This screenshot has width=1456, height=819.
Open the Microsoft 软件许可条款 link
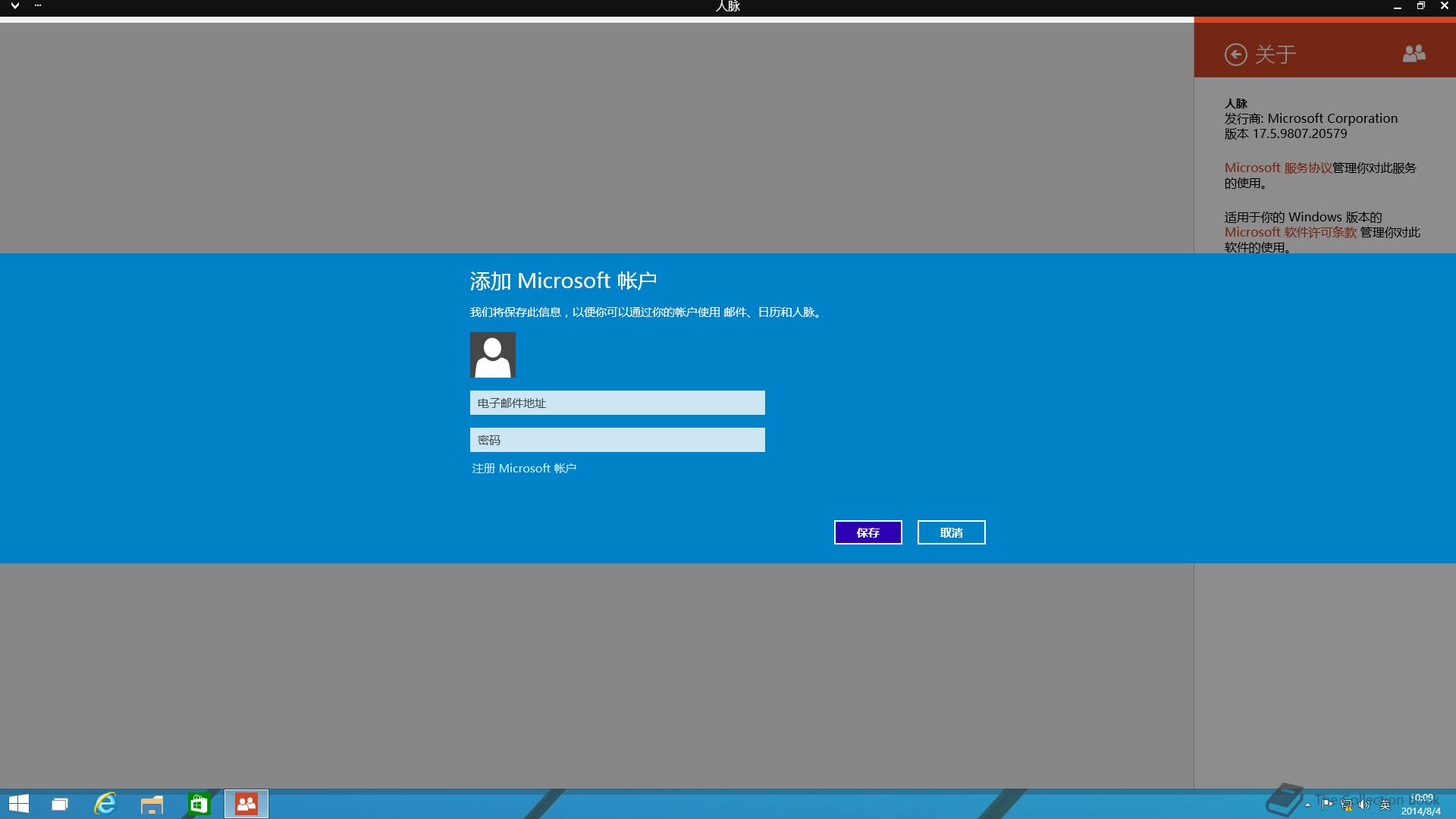coord(1290,232)
